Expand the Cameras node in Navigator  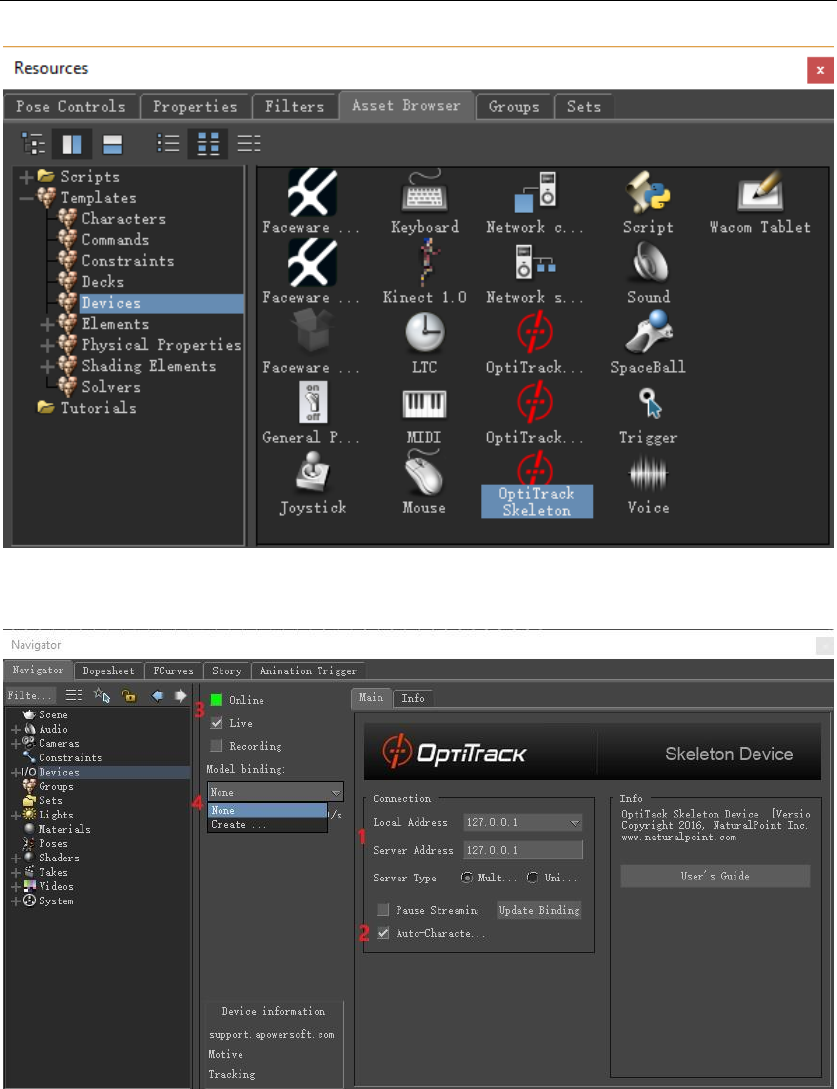click(x=15, y=744)
